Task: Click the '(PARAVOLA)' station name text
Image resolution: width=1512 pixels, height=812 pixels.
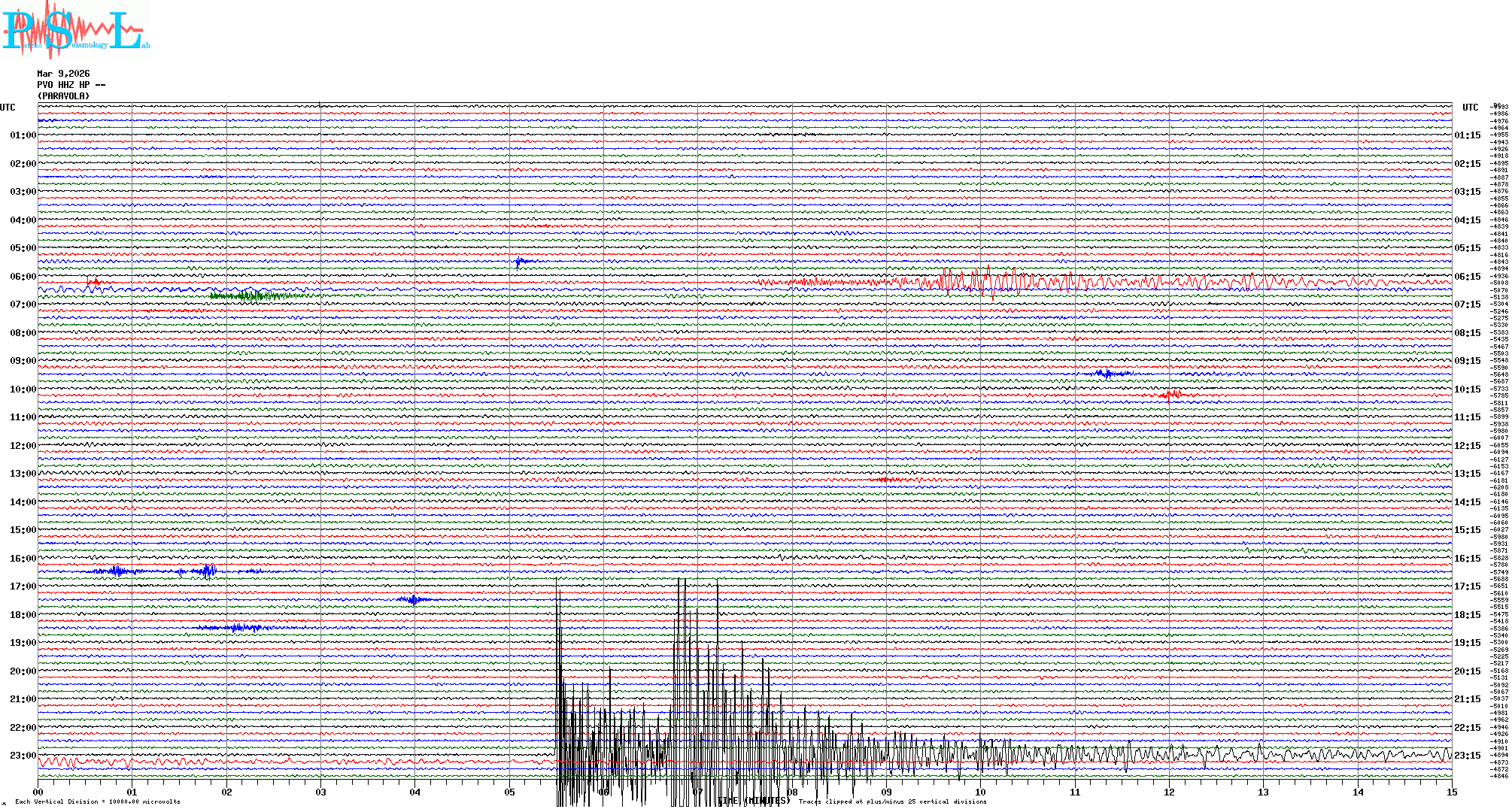Action: point(63,96)
